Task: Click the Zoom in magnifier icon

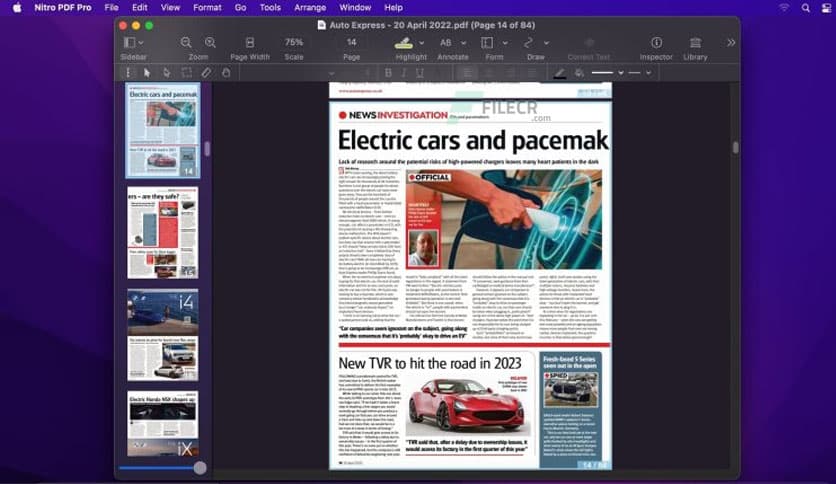Action: tap(210, 43)
